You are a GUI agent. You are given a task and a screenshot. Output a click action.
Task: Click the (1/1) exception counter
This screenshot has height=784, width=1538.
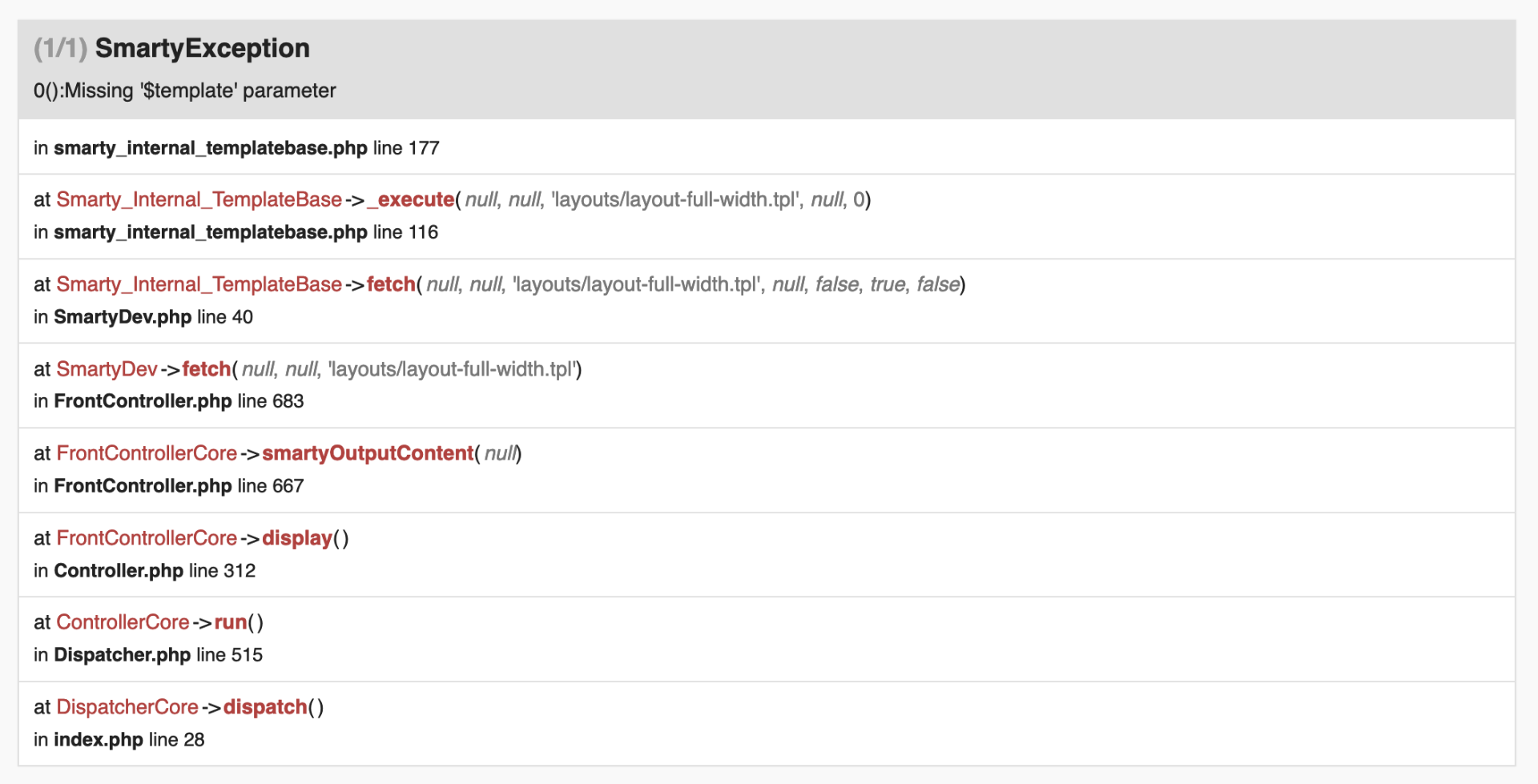coord(60,48)
